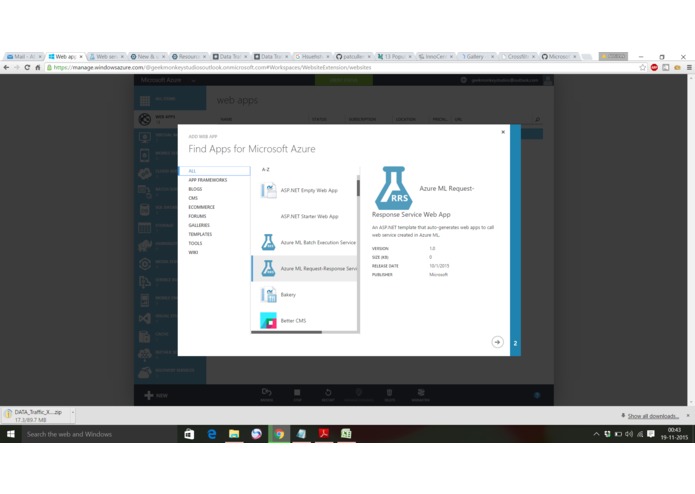This screenshot has height=494, width=695.
Task: Select the Better CMS app icon
Action: coord(268,320)
